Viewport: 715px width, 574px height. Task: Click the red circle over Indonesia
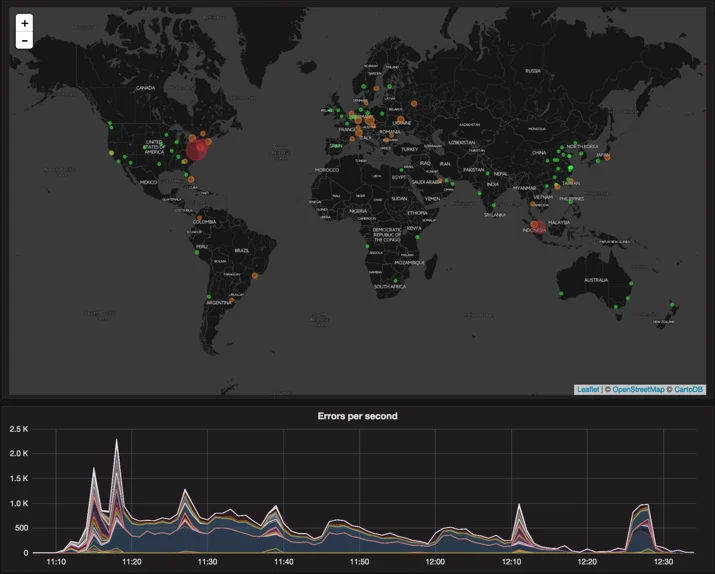tap(540, 227)
